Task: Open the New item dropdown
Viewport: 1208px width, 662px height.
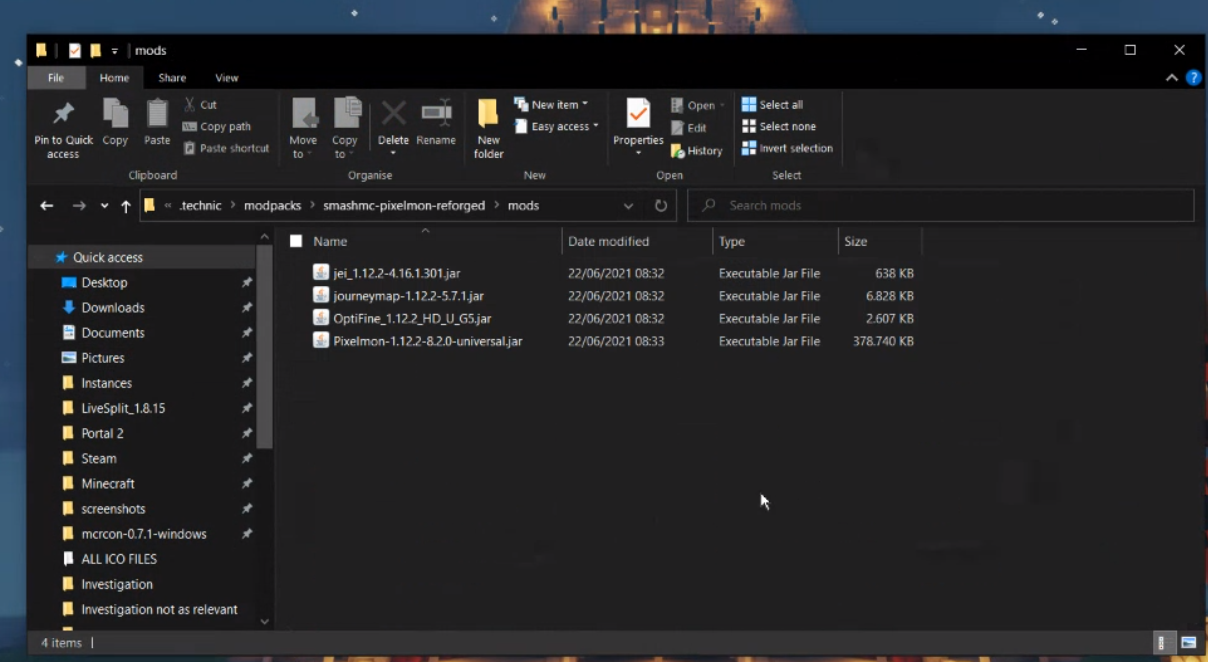Action: click(x=551, y=104)
